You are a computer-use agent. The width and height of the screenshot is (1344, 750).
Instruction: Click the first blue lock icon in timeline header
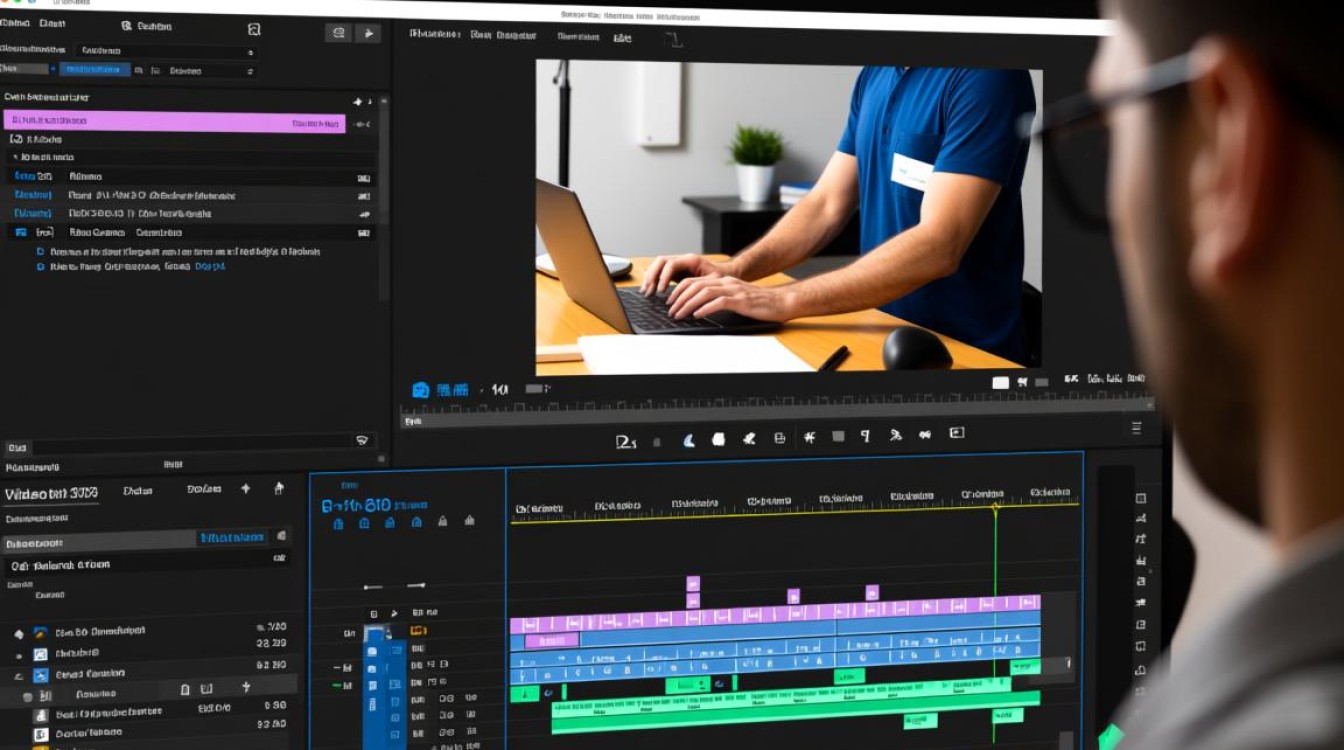(x=339, y=522)
